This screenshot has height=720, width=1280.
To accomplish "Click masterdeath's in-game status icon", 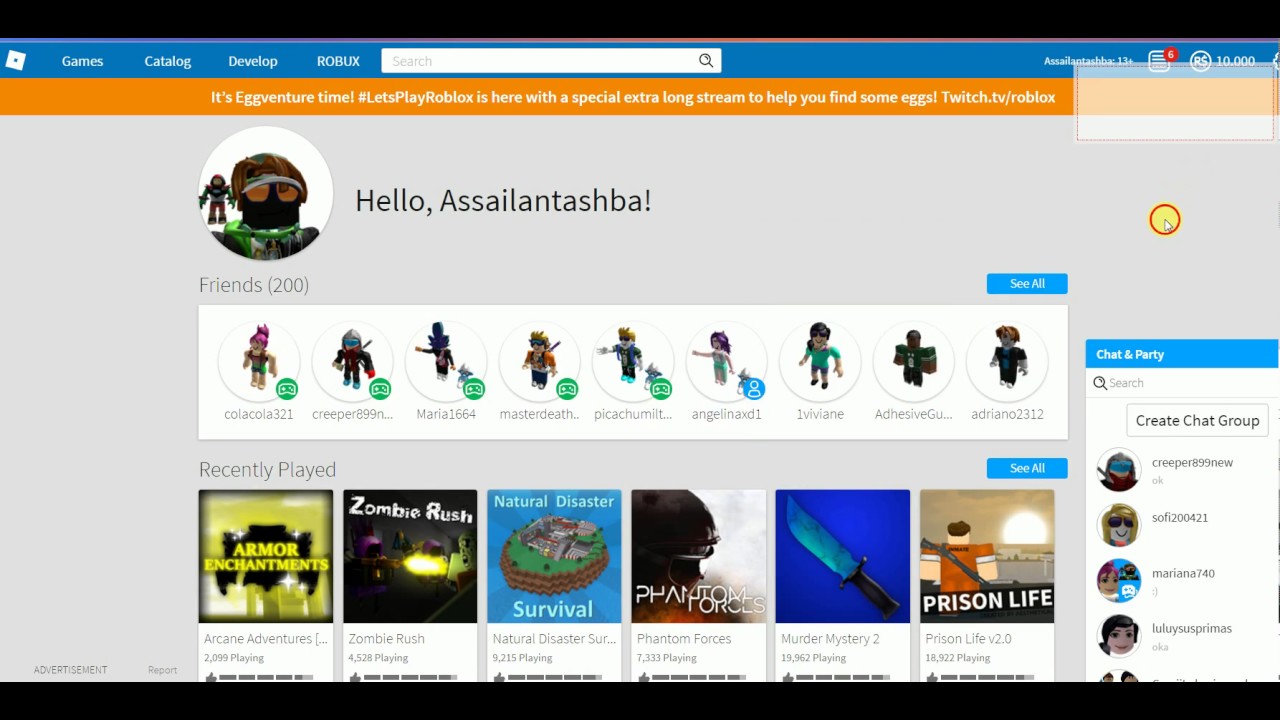I will click(567, 389).
